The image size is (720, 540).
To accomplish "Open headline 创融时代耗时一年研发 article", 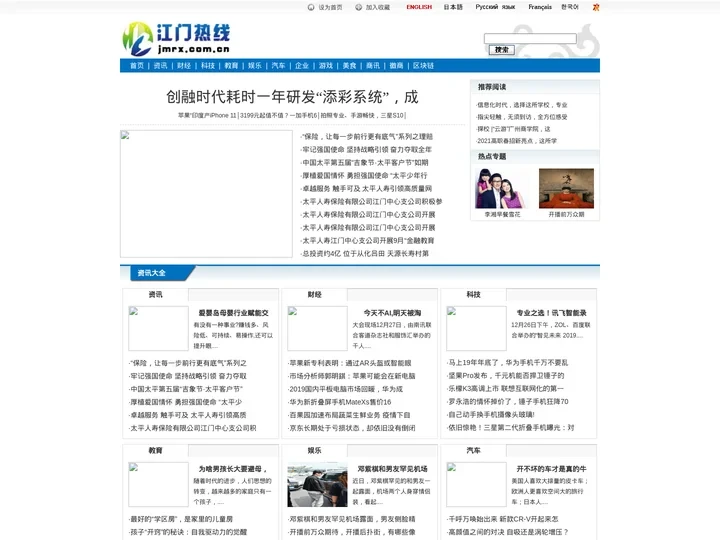I will point(292,97).
